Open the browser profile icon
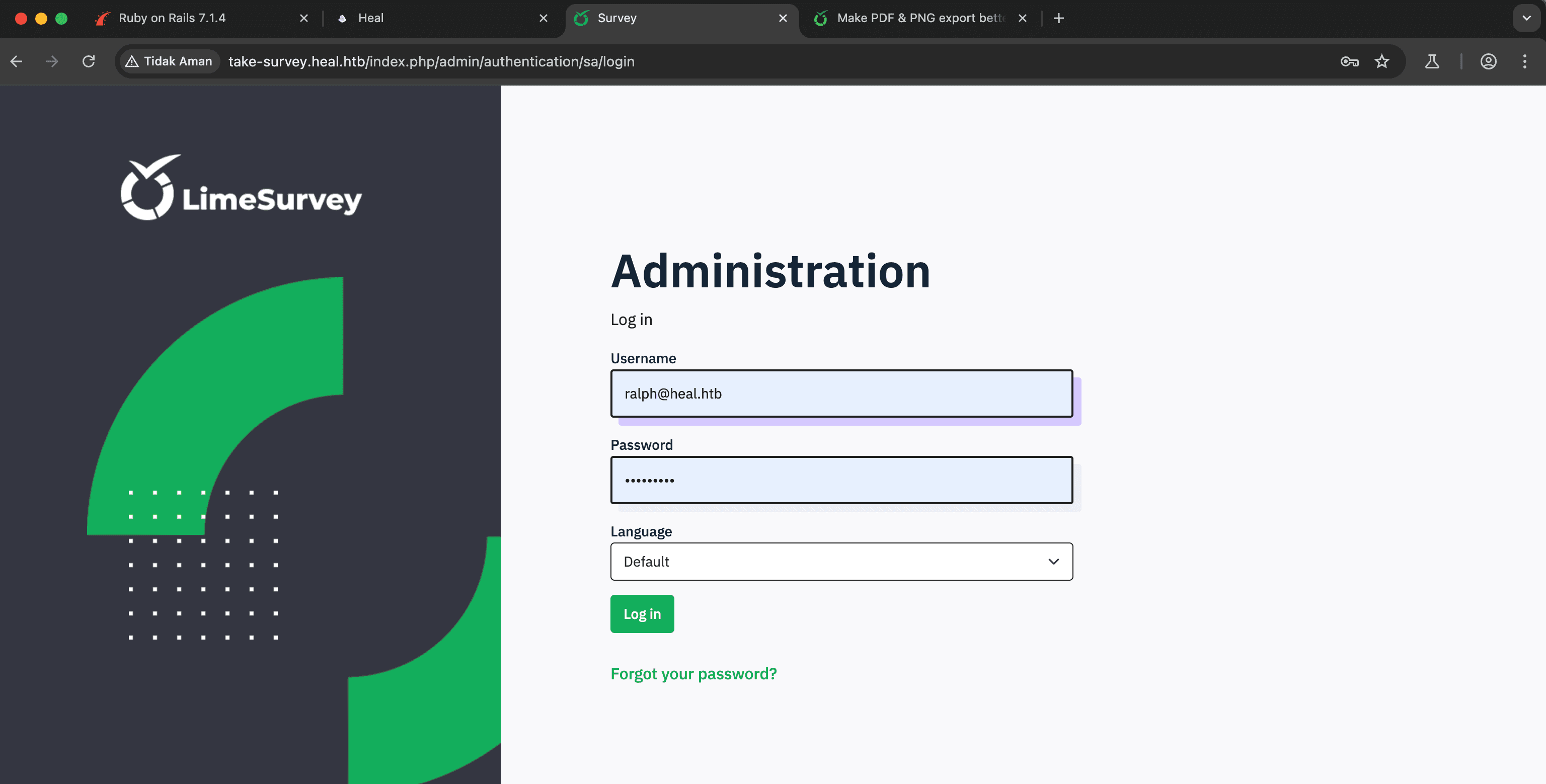Screen dimensions: 1546x784 [1488, 61]
